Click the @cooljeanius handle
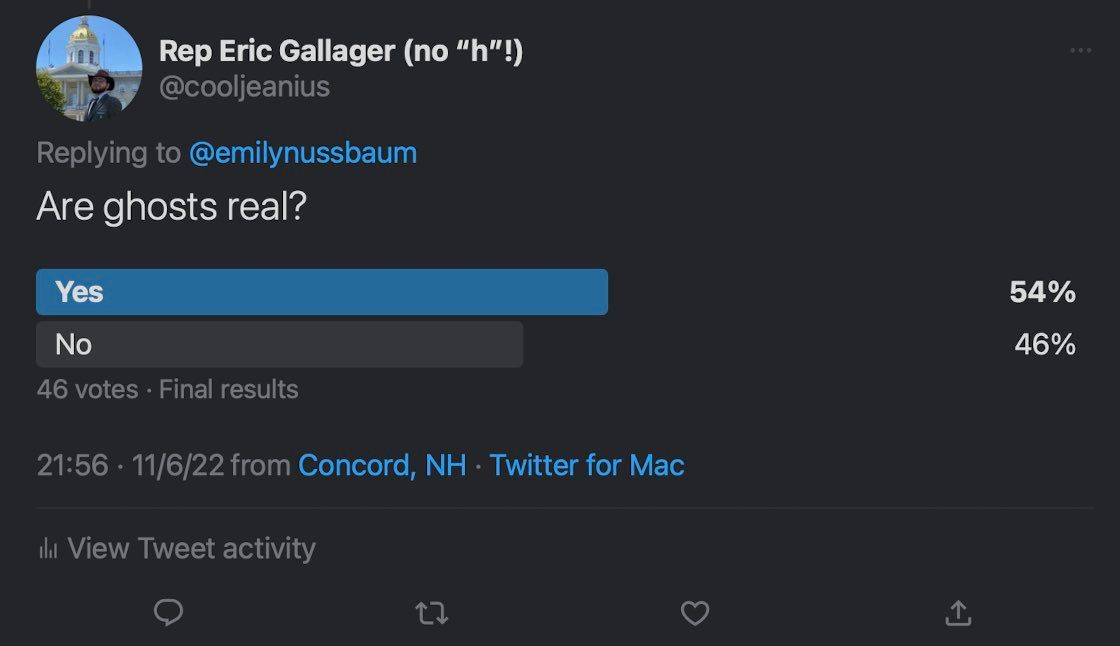This screenshot has width=1120, height=646. 244,86
